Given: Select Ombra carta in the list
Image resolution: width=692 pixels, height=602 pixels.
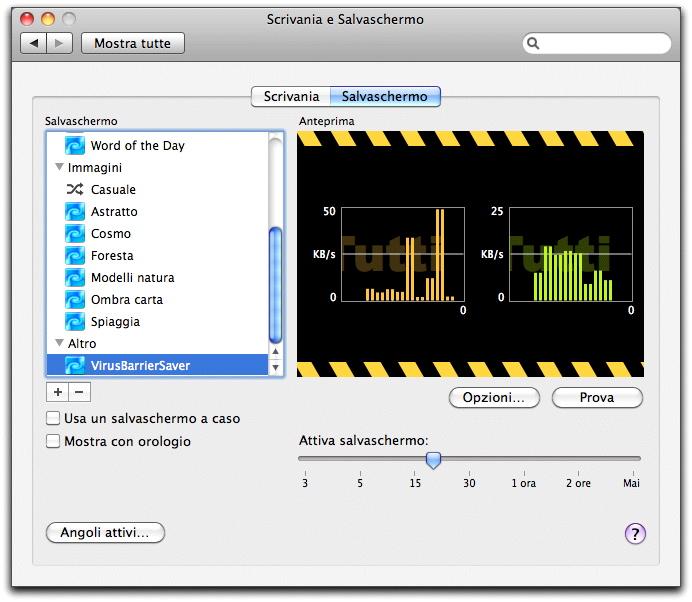Looking at the screenshot, I should point(157,300).
